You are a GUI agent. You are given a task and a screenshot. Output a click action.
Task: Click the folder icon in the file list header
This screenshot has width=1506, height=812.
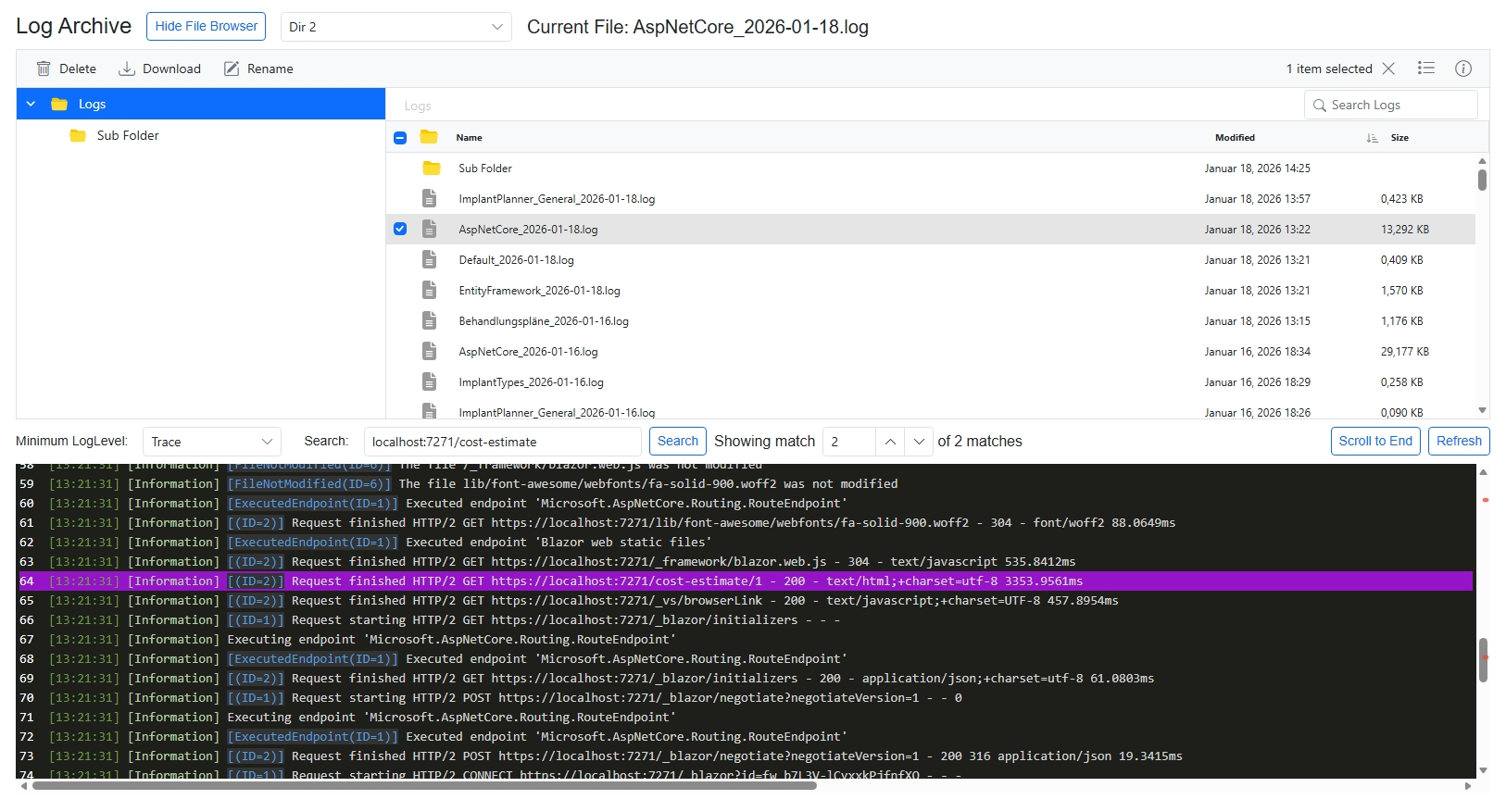[x=429, y=137]
